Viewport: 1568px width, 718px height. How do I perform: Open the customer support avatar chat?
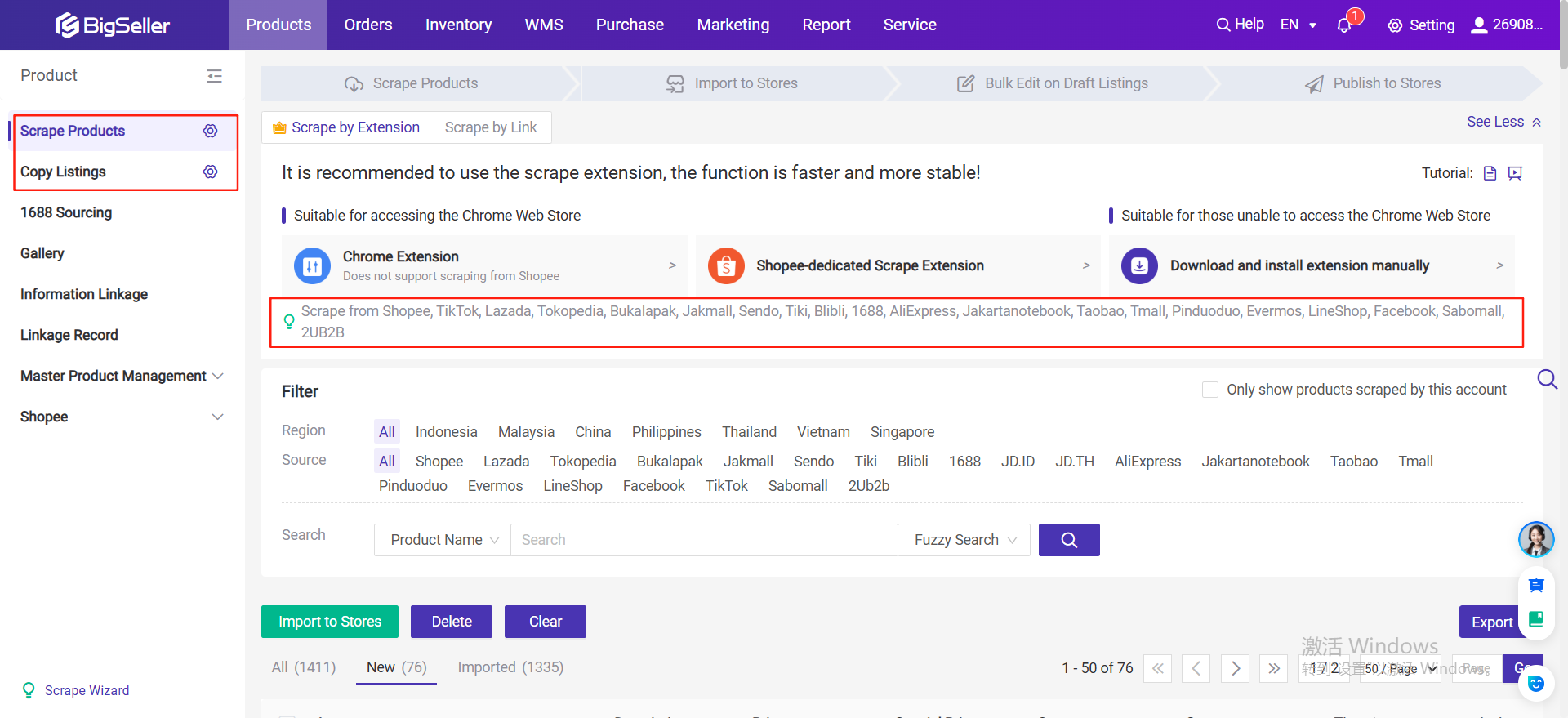tap(1535, 539)
